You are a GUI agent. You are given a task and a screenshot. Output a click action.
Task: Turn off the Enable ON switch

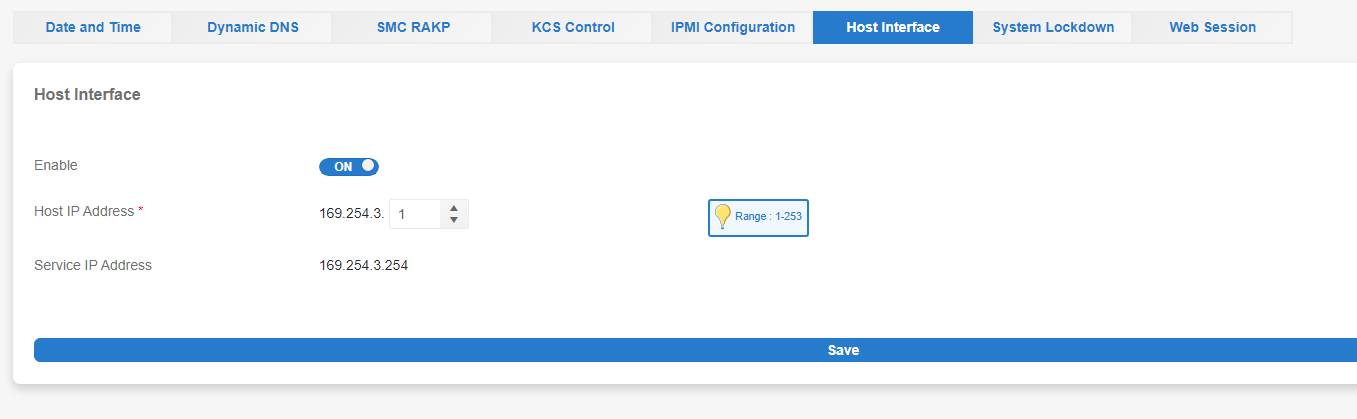pyautogui.click(x=349, y=167)
